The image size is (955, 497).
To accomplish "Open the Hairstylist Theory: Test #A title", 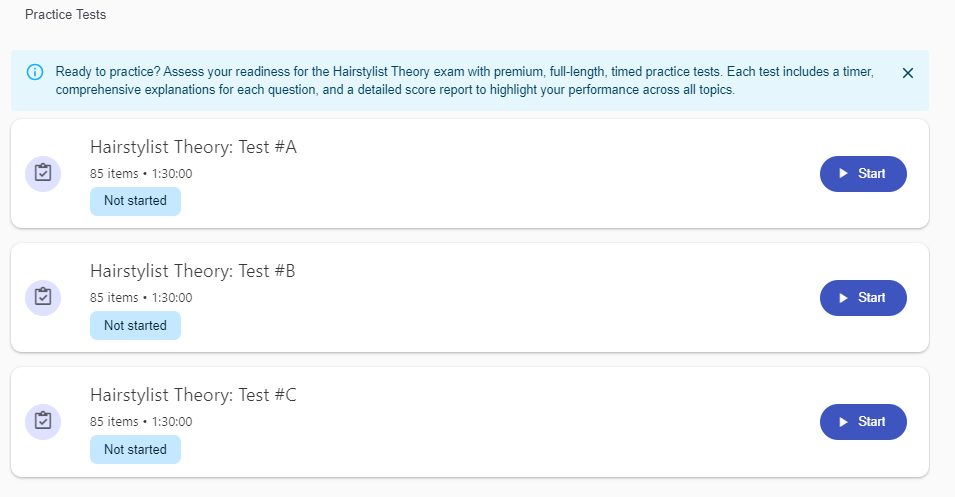I will pos(193,147).
